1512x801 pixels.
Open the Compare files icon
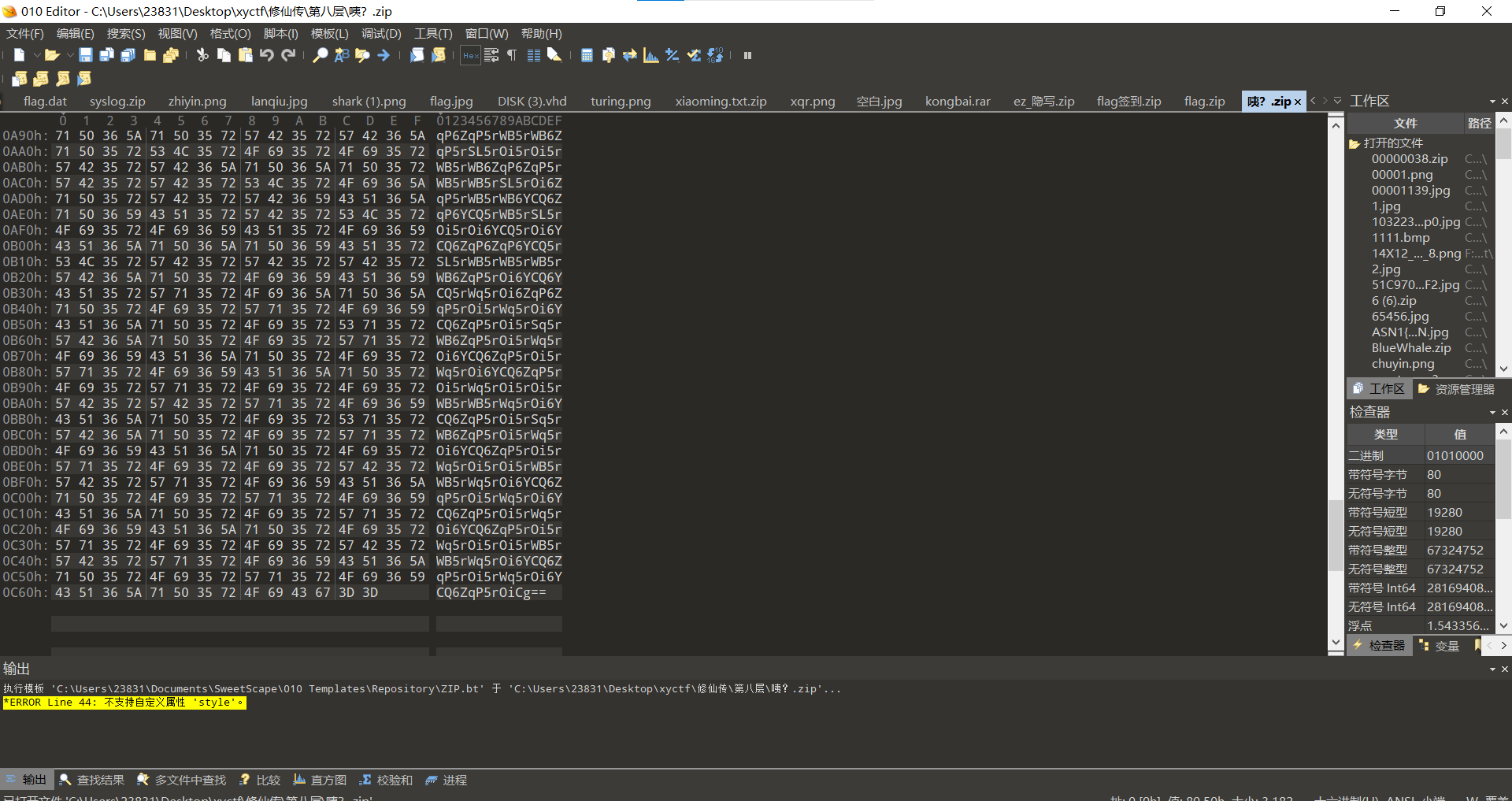[x=608, y=55]
